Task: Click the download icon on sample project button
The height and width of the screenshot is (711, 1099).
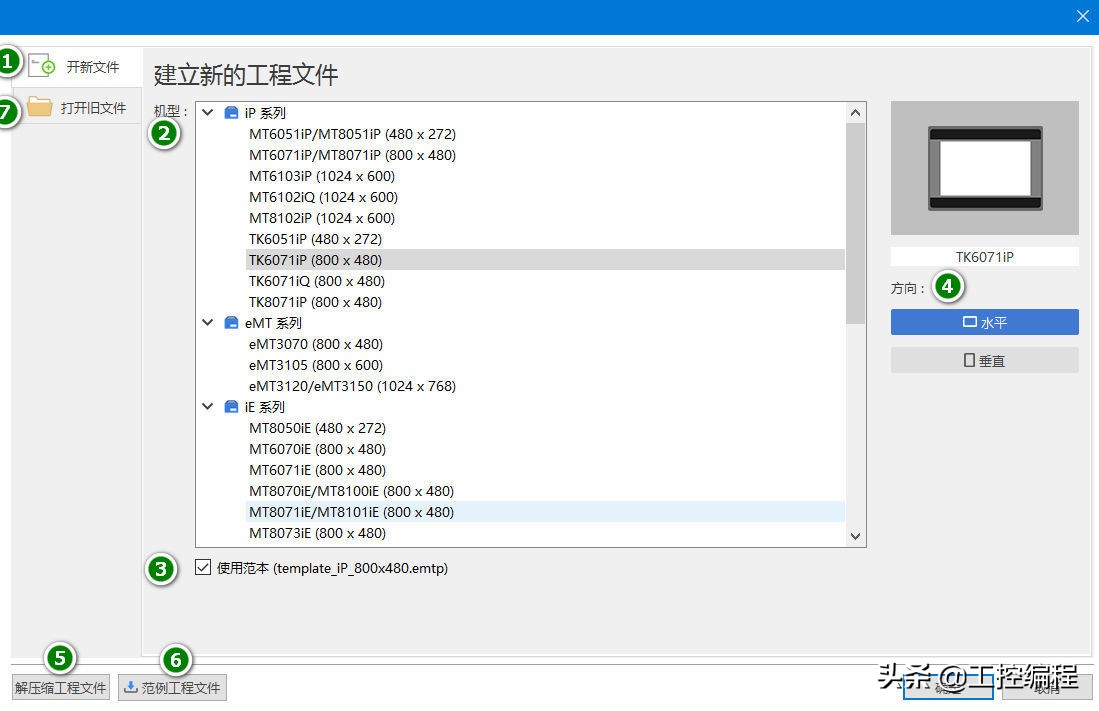Action: (130, 687)
